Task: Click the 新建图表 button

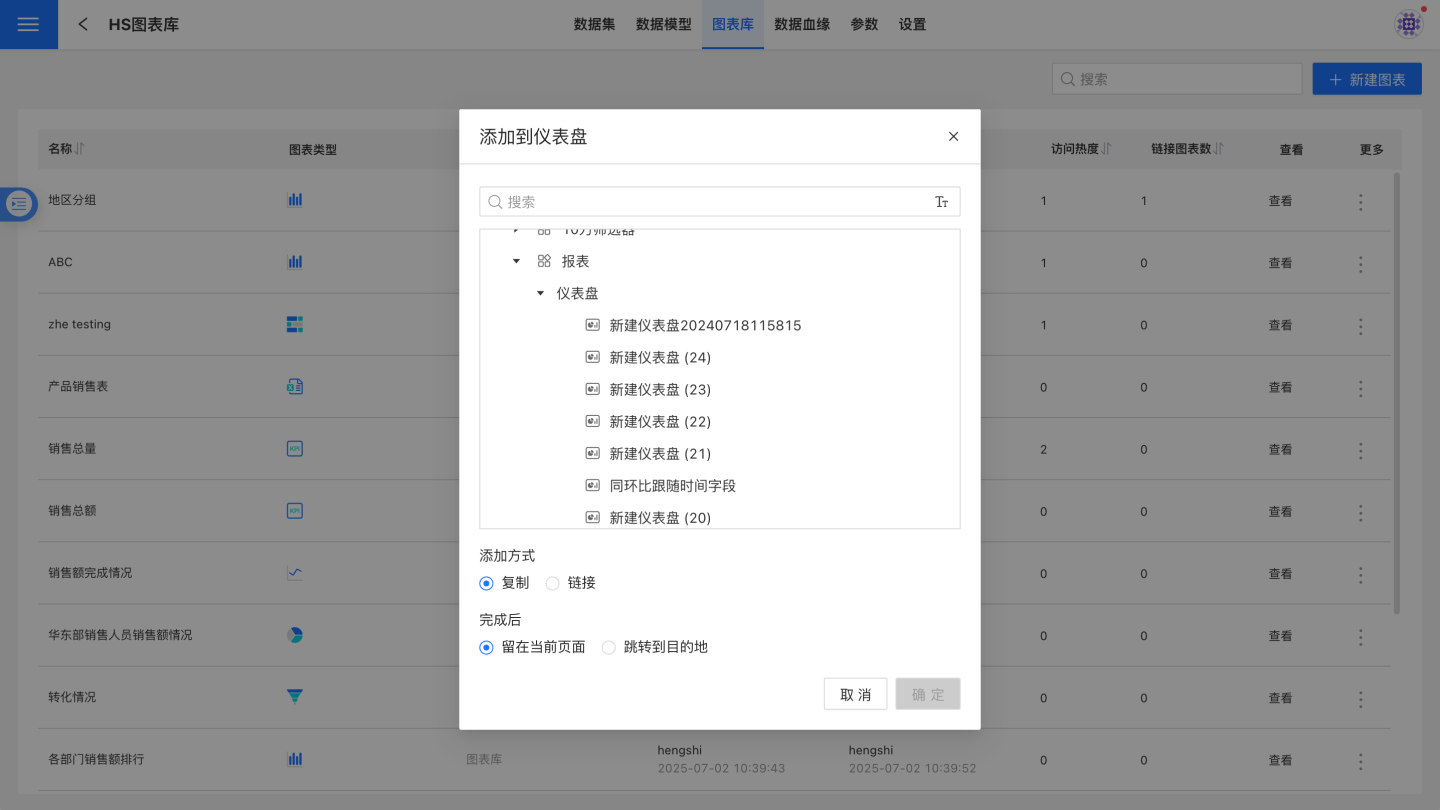Action: tap(1366, 79)
